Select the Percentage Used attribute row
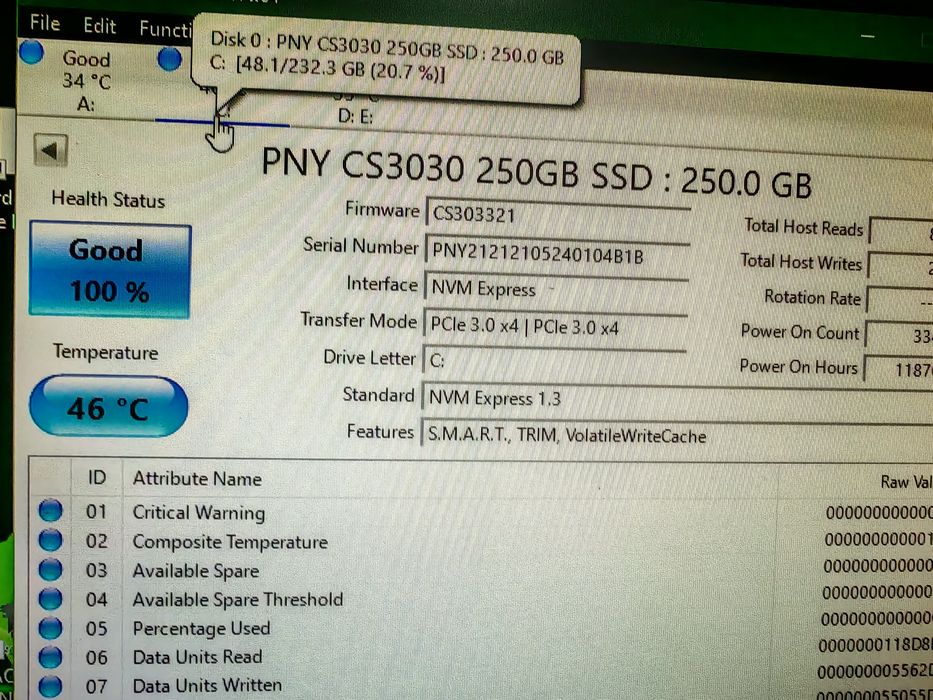The width and height of the screenshot is (933, 700). click(482, 626)
